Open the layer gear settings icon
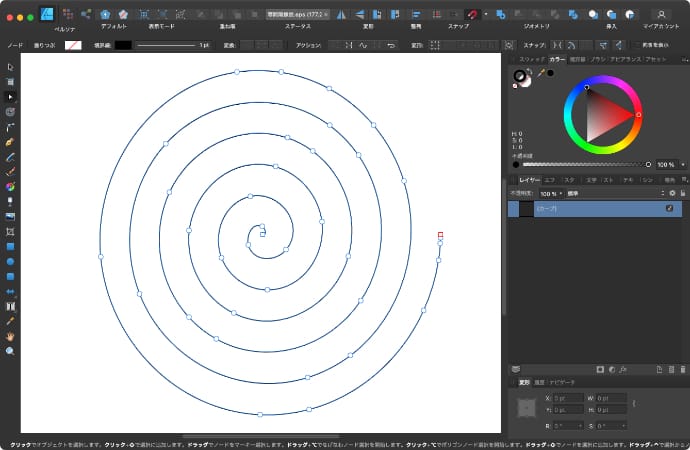Viewport: 690px width, 450px height. pos(672,193)
